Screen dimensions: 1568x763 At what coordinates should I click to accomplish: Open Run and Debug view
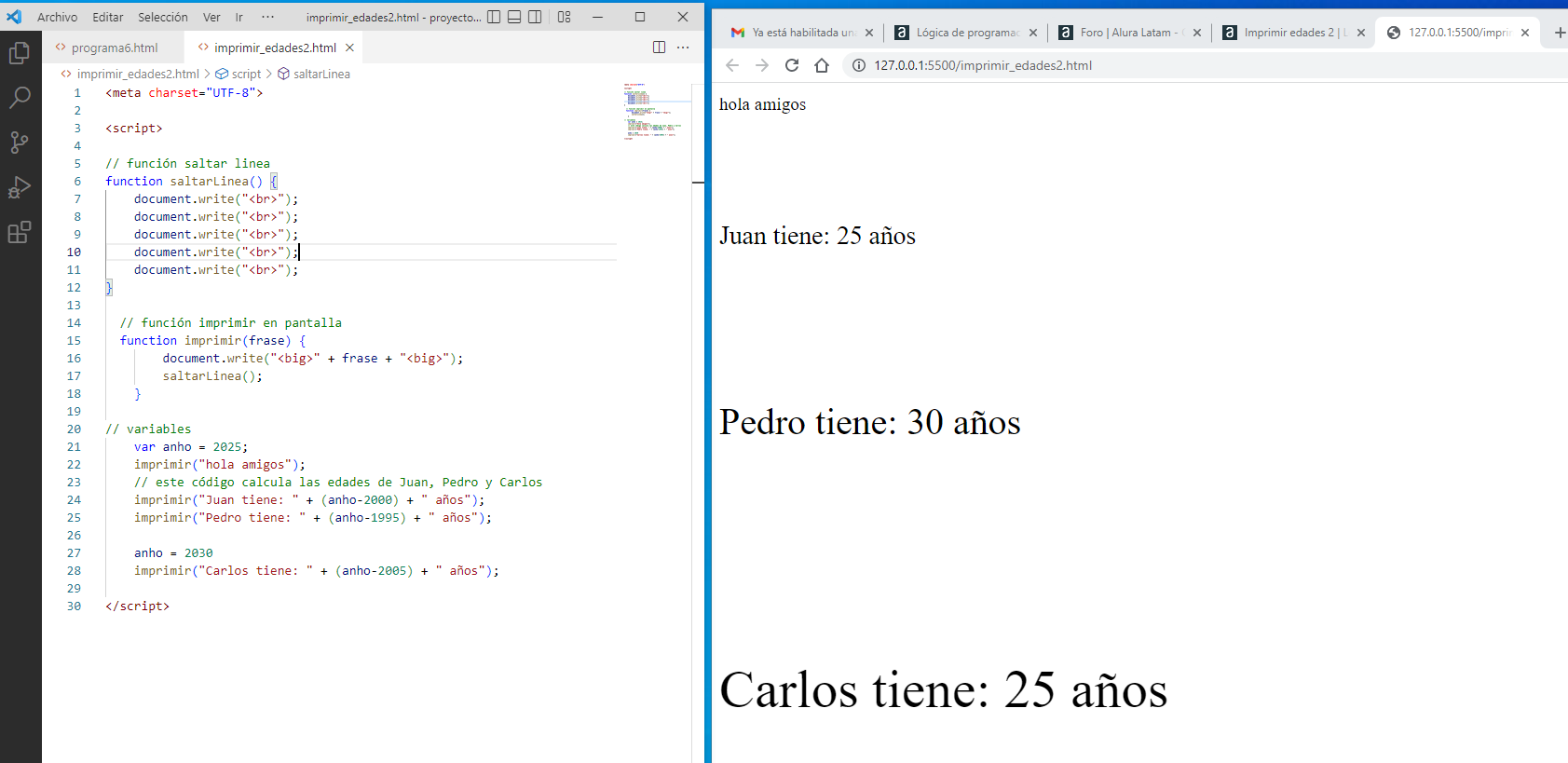(20, 187)
